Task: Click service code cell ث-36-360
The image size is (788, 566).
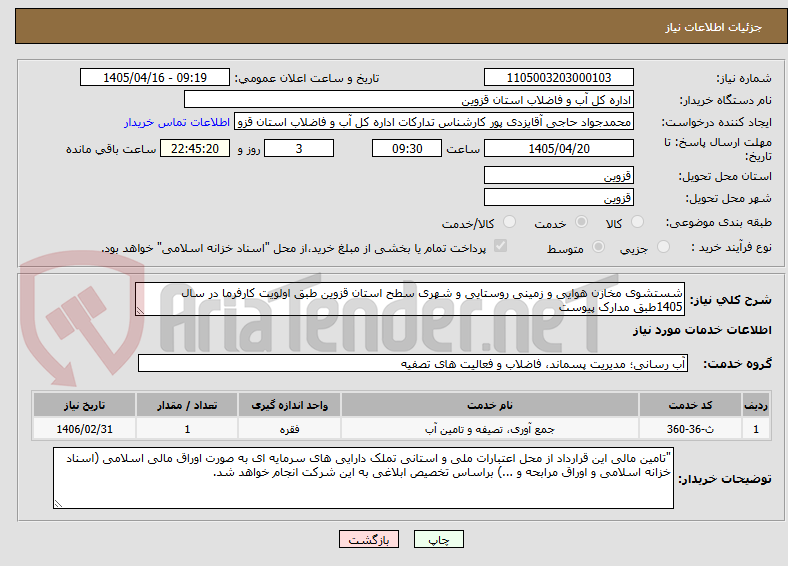Action: 691,429
